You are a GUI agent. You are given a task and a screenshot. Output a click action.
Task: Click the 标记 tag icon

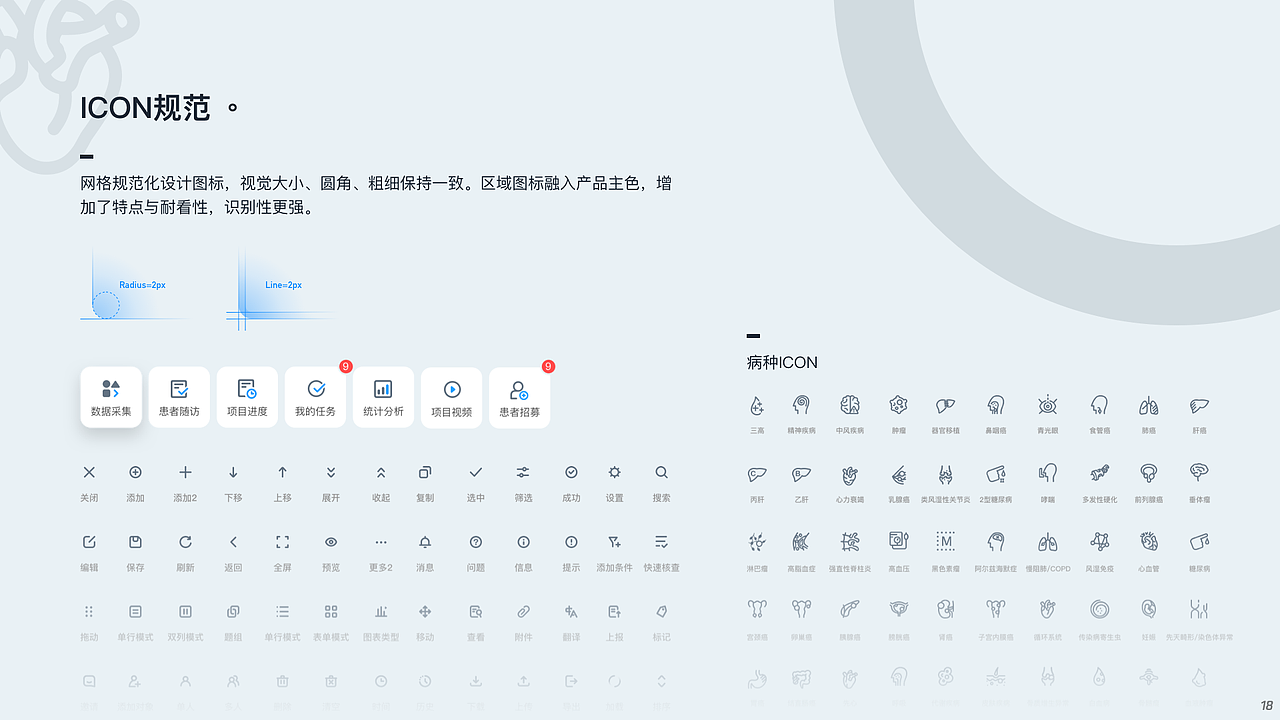[661, 611]
